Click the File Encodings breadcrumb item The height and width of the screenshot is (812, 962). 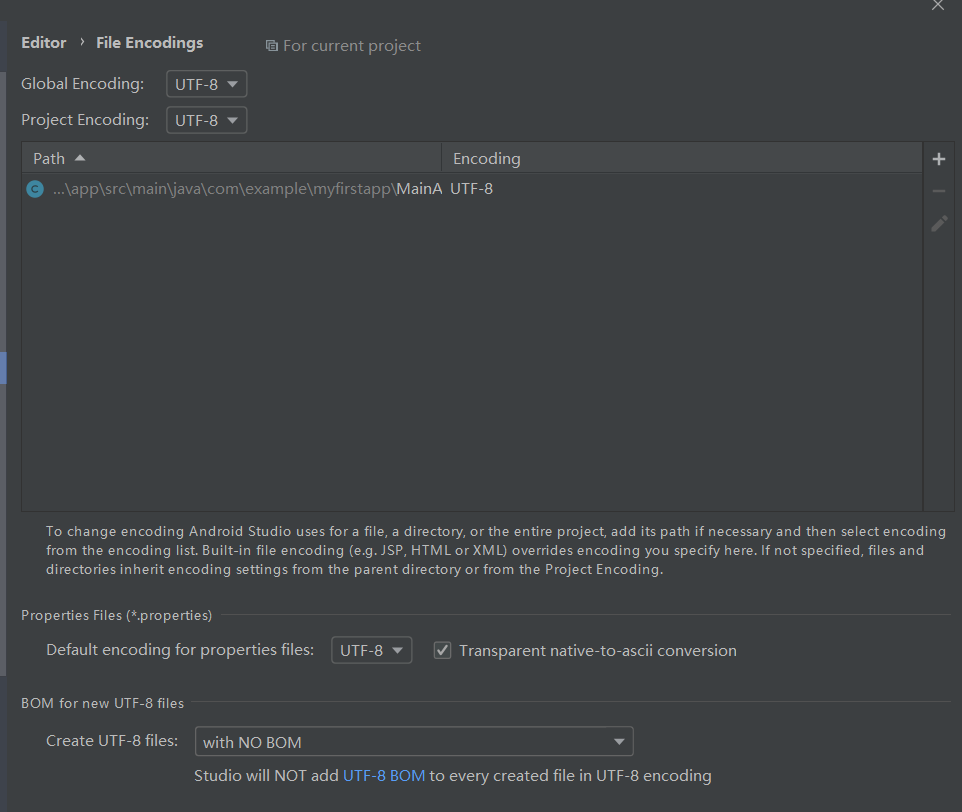click(150, 43)
